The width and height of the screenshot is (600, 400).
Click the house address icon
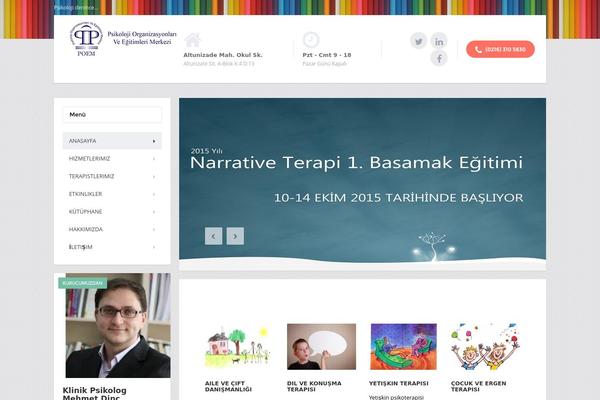193,40
